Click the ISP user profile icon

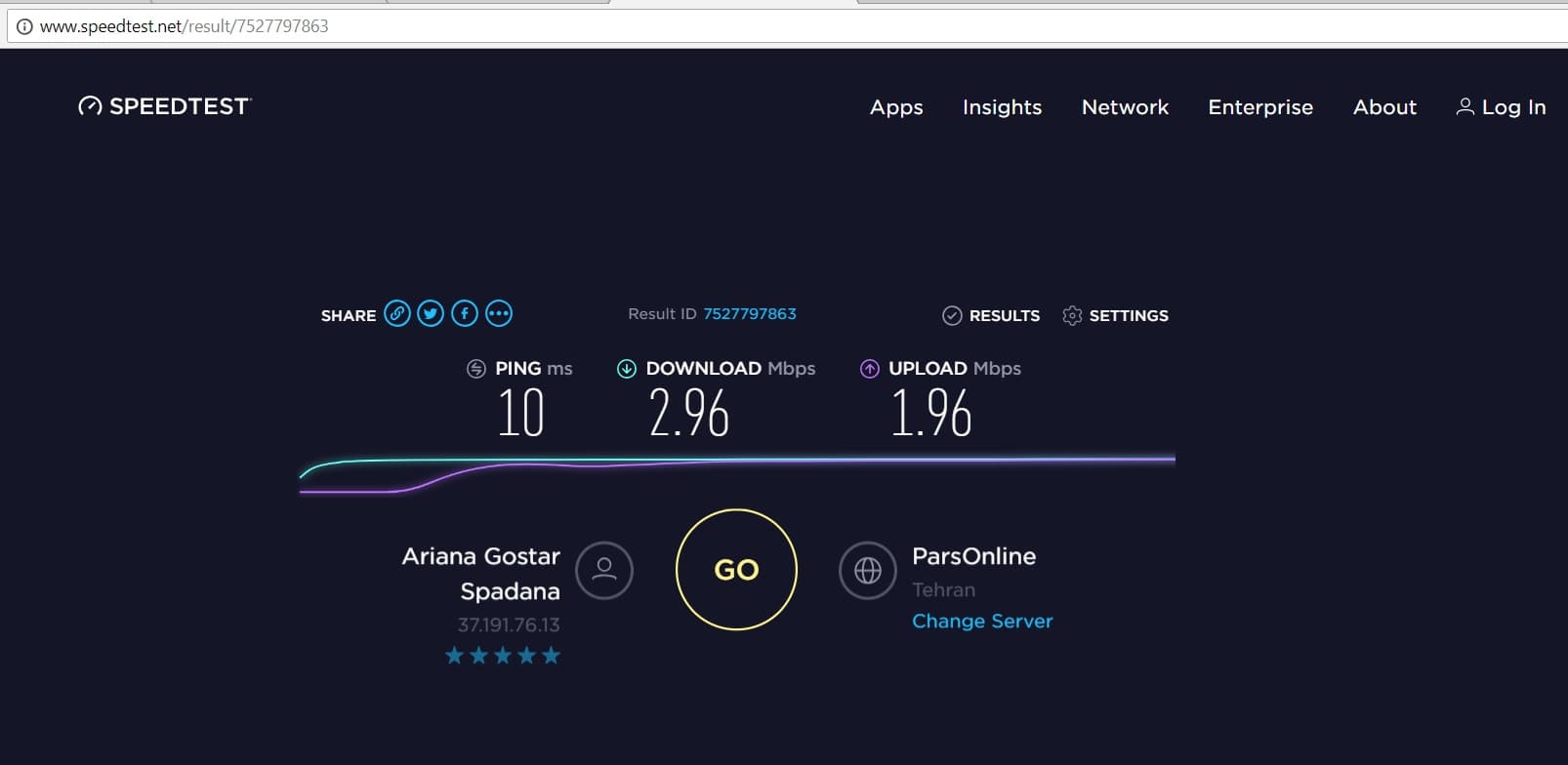pyautogui.click(x=604, y=570)
